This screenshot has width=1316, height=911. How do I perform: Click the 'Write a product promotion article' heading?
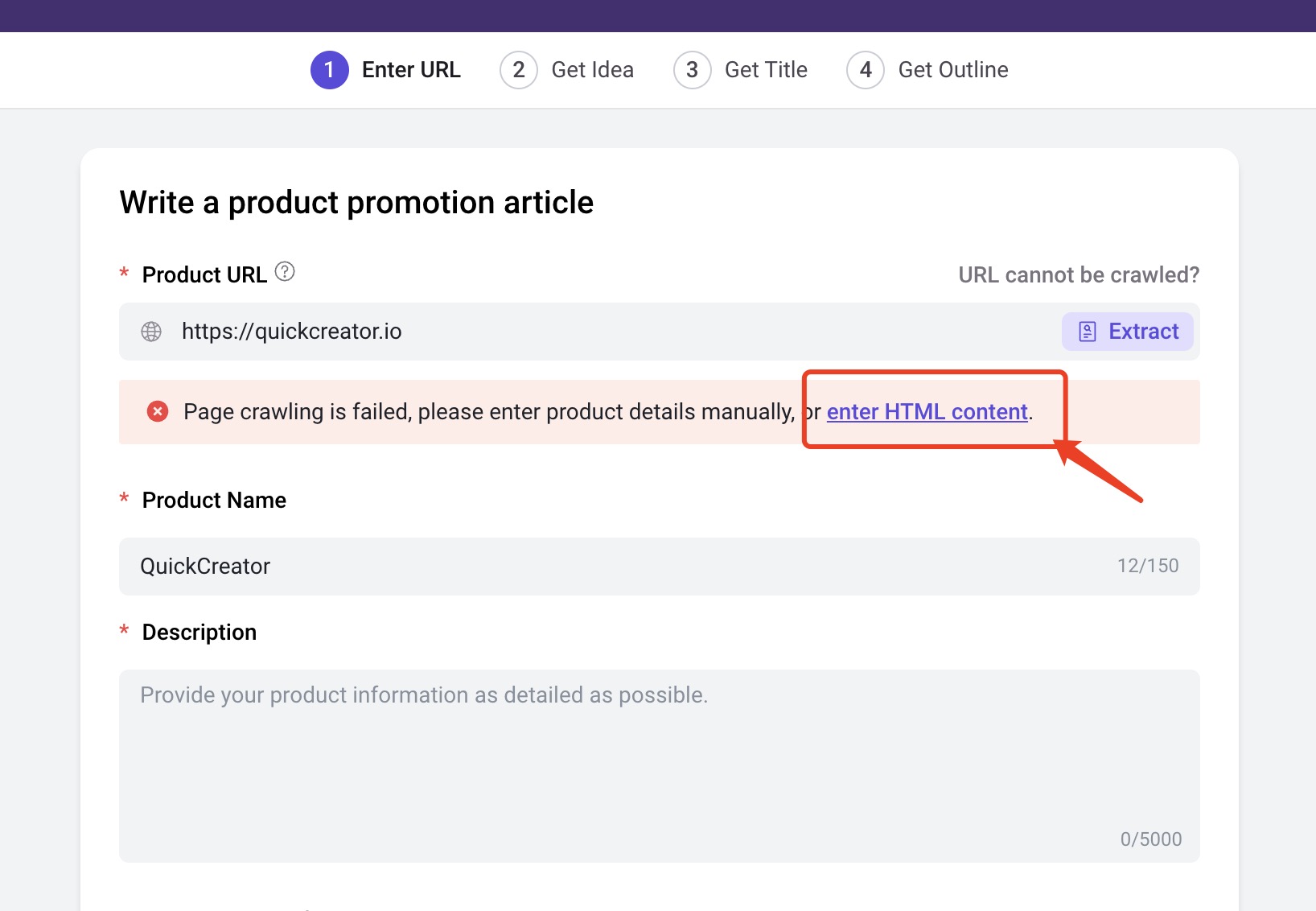tap(356, 203)
